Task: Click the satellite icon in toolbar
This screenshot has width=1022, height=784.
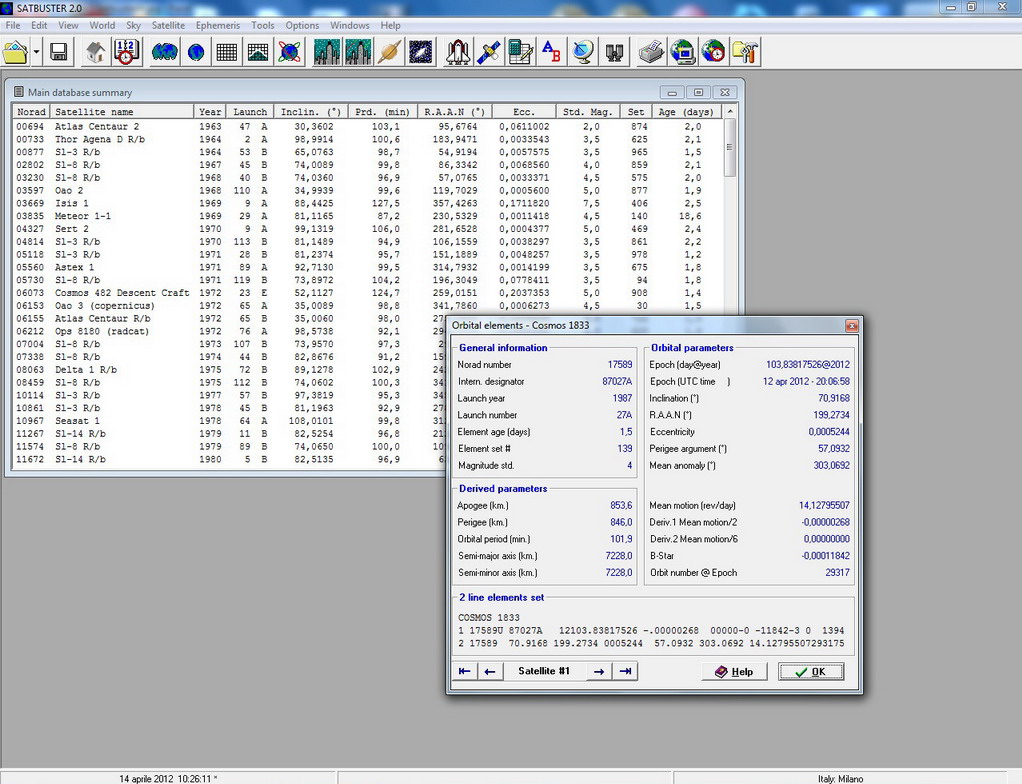Action: pos(489,52)
